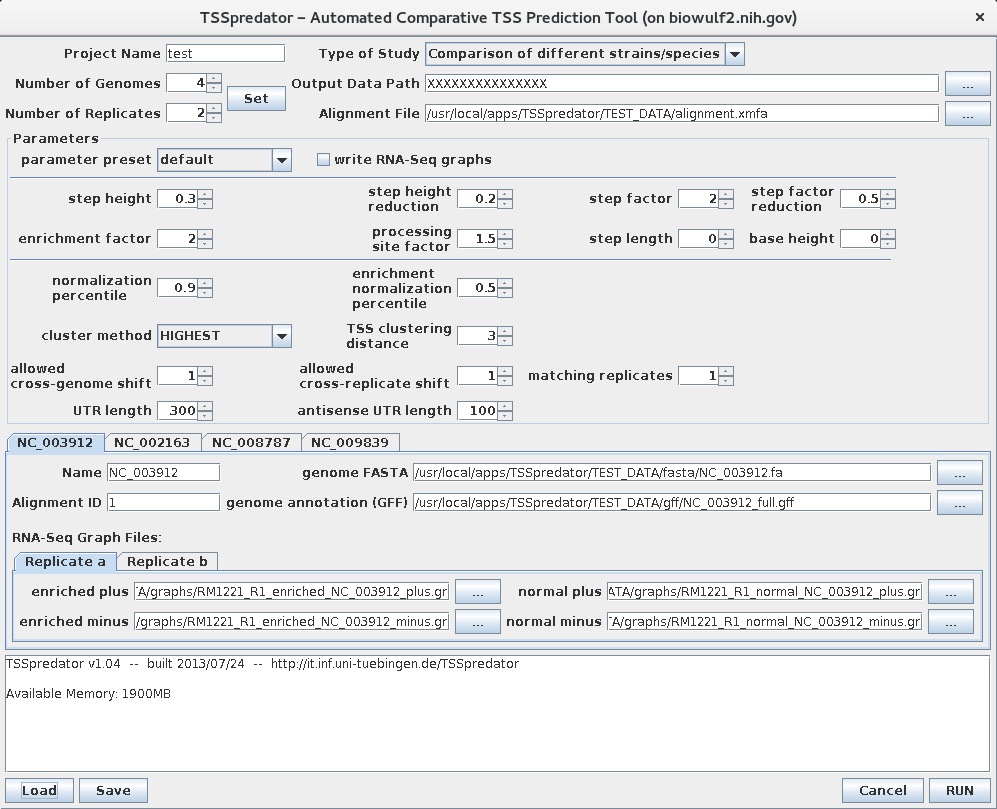Increase the Number of Genomes spinner
Screen dimensions: 997x809
214,79
